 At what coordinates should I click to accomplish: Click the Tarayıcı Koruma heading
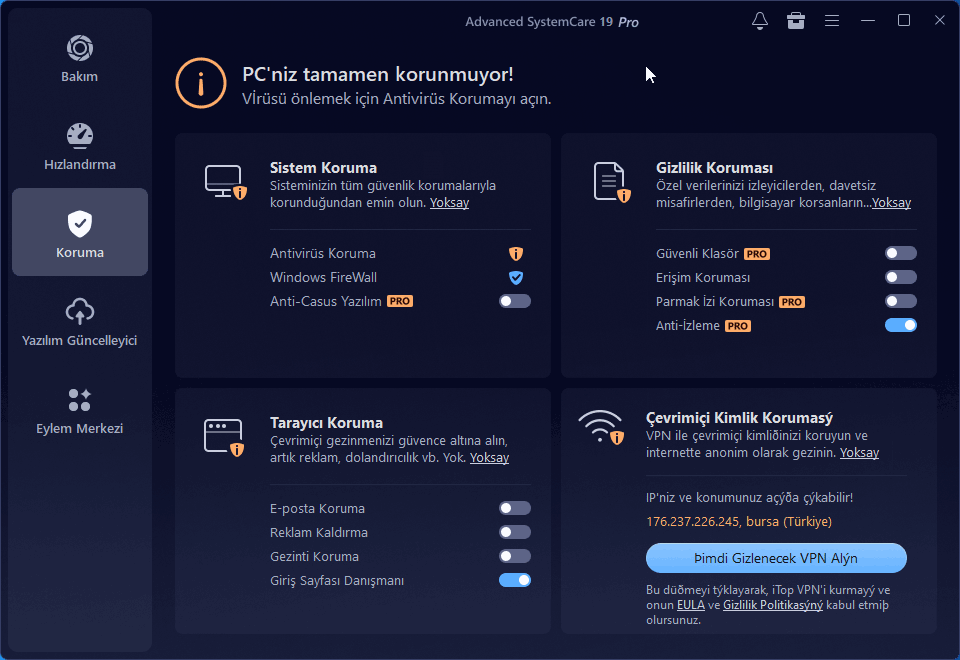coord(326,423)
